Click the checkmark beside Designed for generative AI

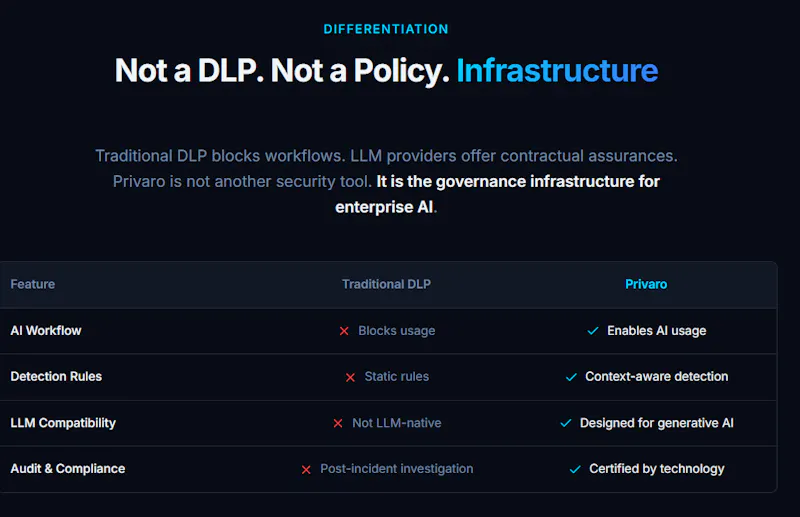(x=566, y=423)
